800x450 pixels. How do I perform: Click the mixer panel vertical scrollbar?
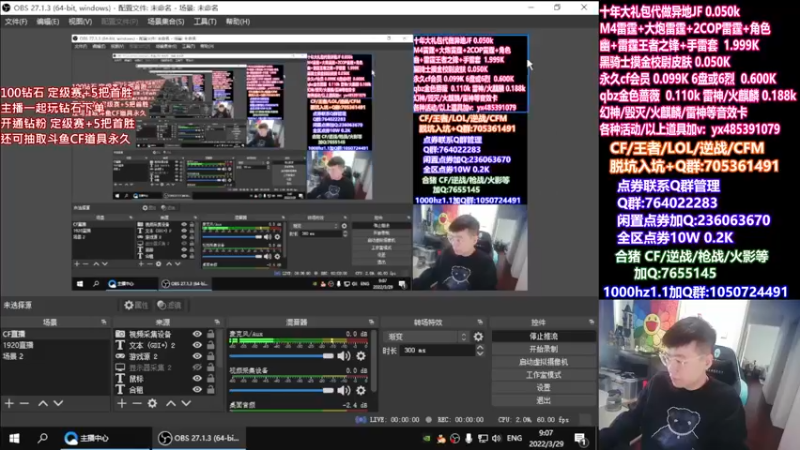click(x=374, y=361)
